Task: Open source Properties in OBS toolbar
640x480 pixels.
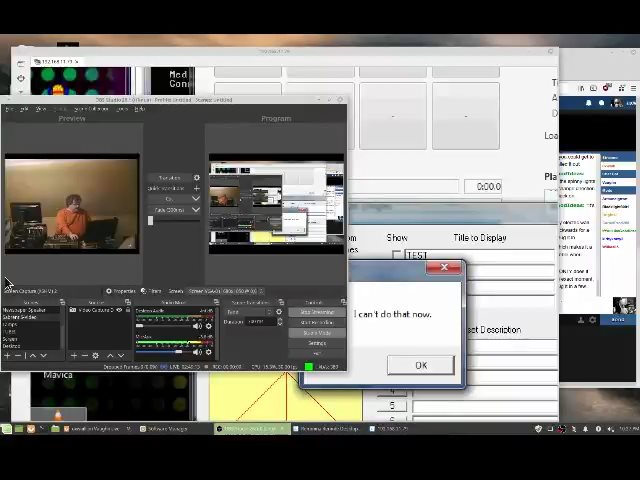Action: (121, 291)
